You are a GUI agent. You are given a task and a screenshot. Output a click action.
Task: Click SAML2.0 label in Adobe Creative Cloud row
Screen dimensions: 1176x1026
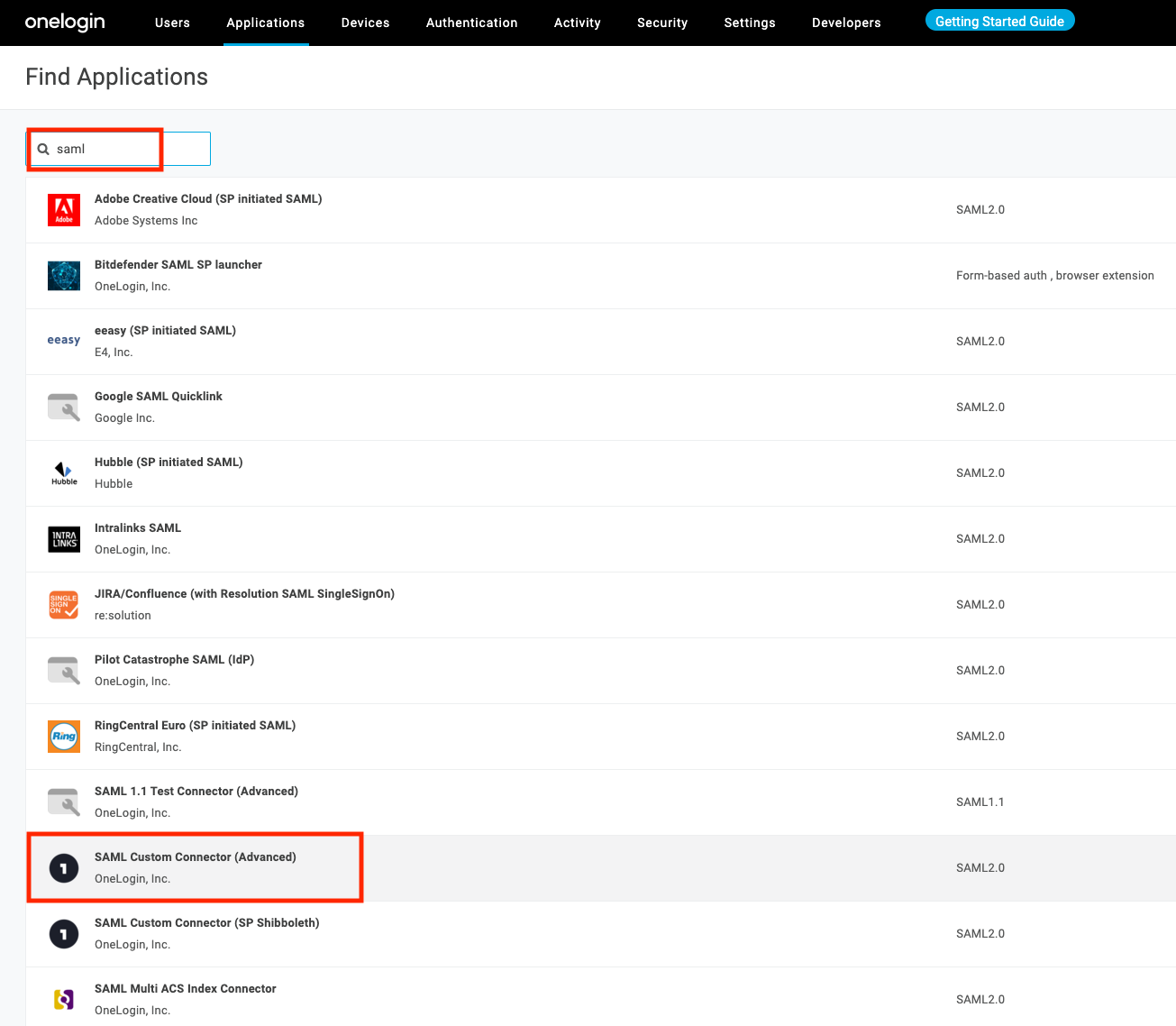(980, 210)
